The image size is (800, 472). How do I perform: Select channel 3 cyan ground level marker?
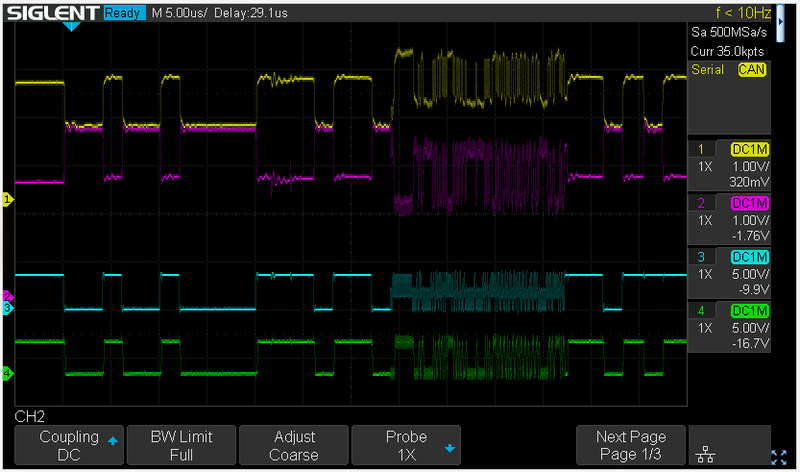(x=7, y=308)
